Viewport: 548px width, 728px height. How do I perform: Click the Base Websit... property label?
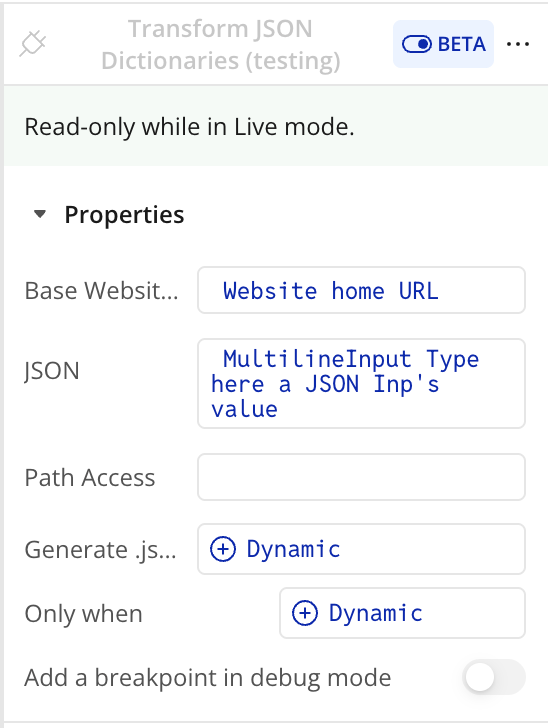[x=101, y=291]
